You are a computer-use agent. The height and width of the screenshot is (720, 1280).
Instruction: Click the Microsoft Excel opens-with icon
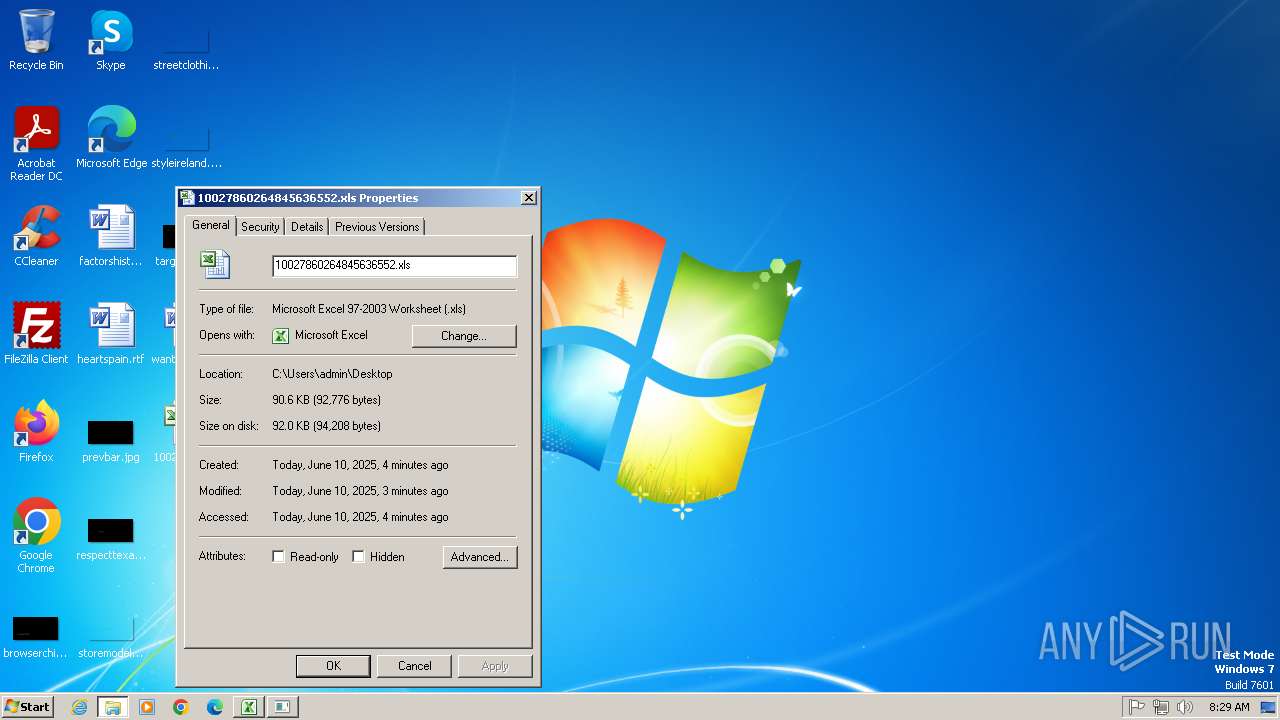coord(281,336)
